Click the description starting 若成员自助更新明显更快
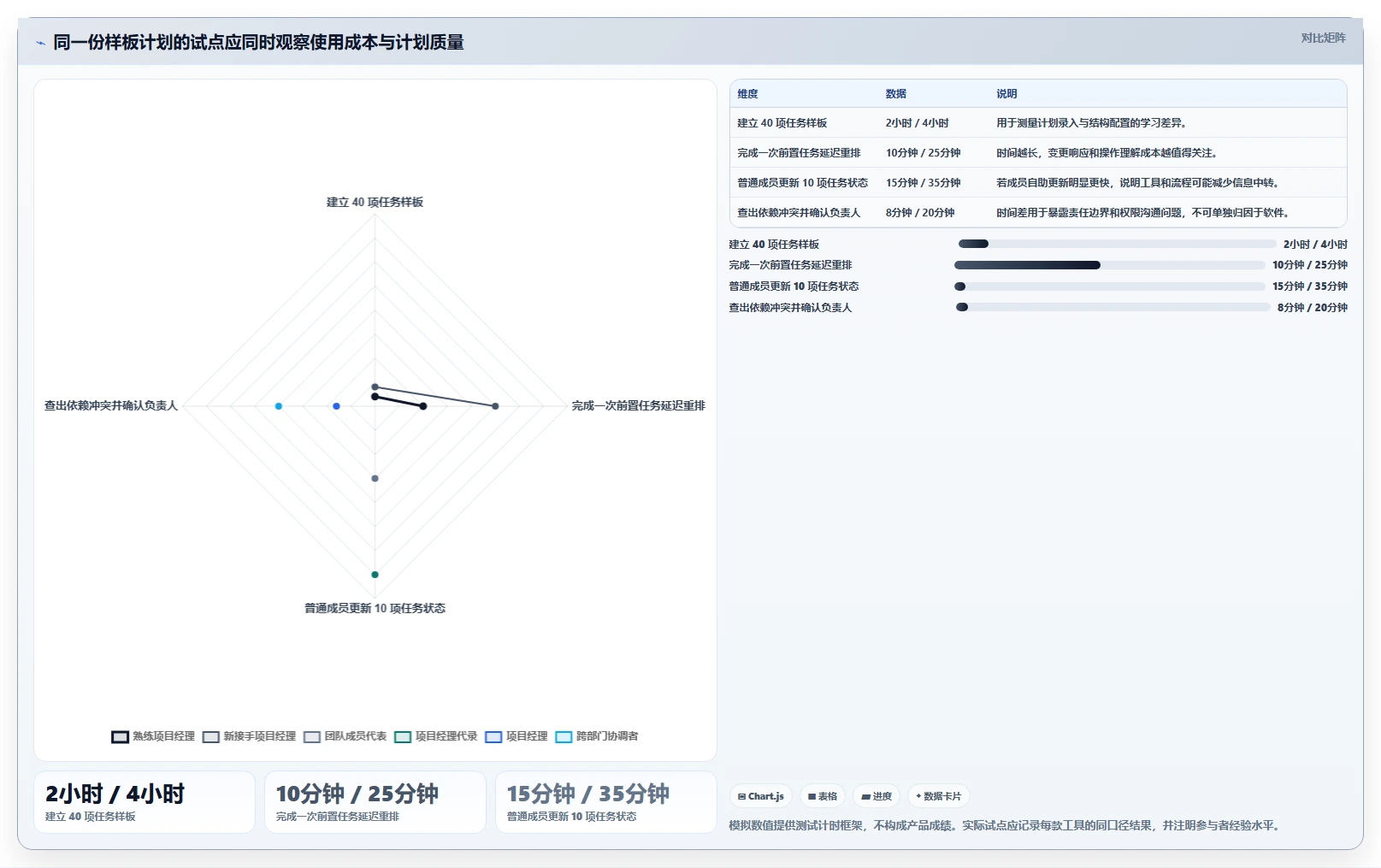Image resolution: width=1381 pixels, height=868 pixels. [1137, 183]
